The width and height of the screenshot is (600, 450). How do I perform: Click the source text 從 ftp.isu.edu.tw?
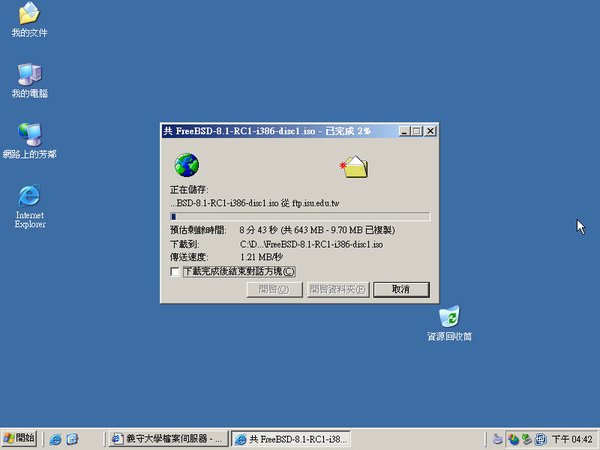point(310,203)
